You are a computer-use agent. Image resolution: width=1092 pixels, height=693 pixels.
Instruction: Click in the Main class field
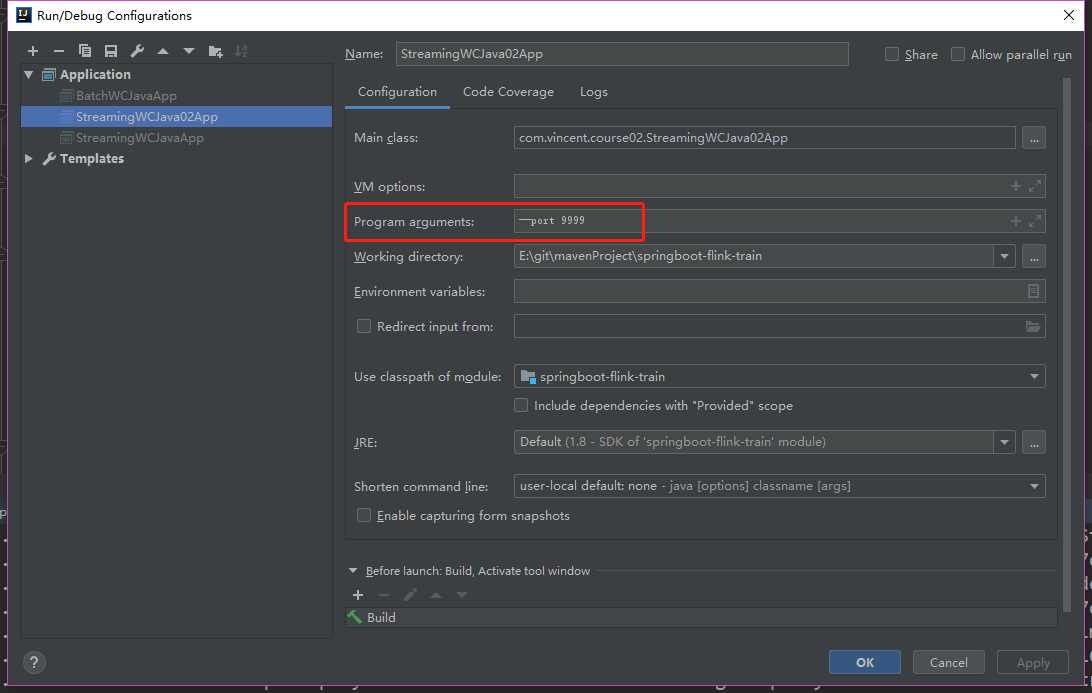point(765,138)
